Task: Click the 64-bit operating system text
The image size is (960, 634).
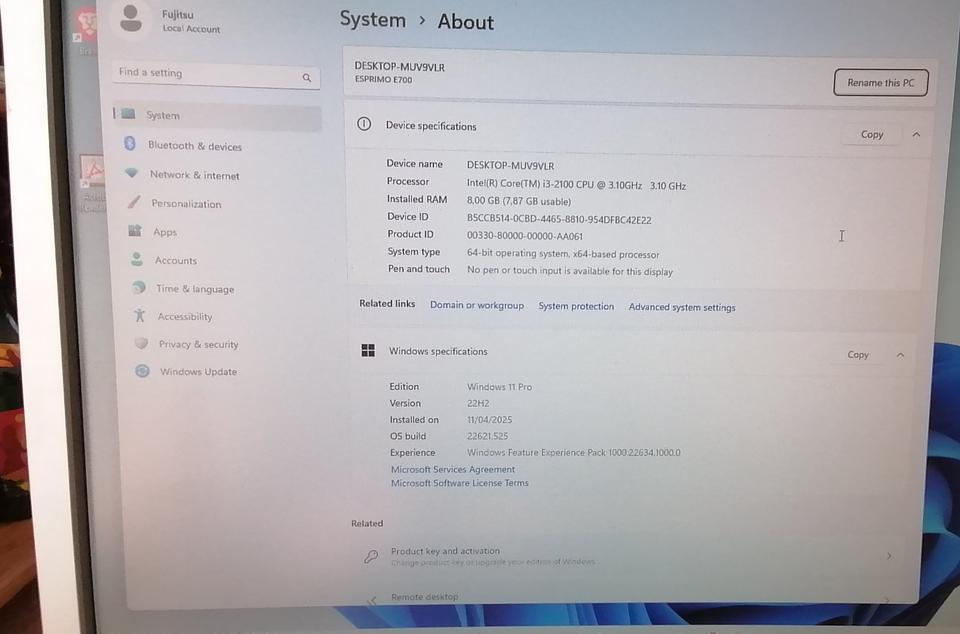Action: pos(563,253)
